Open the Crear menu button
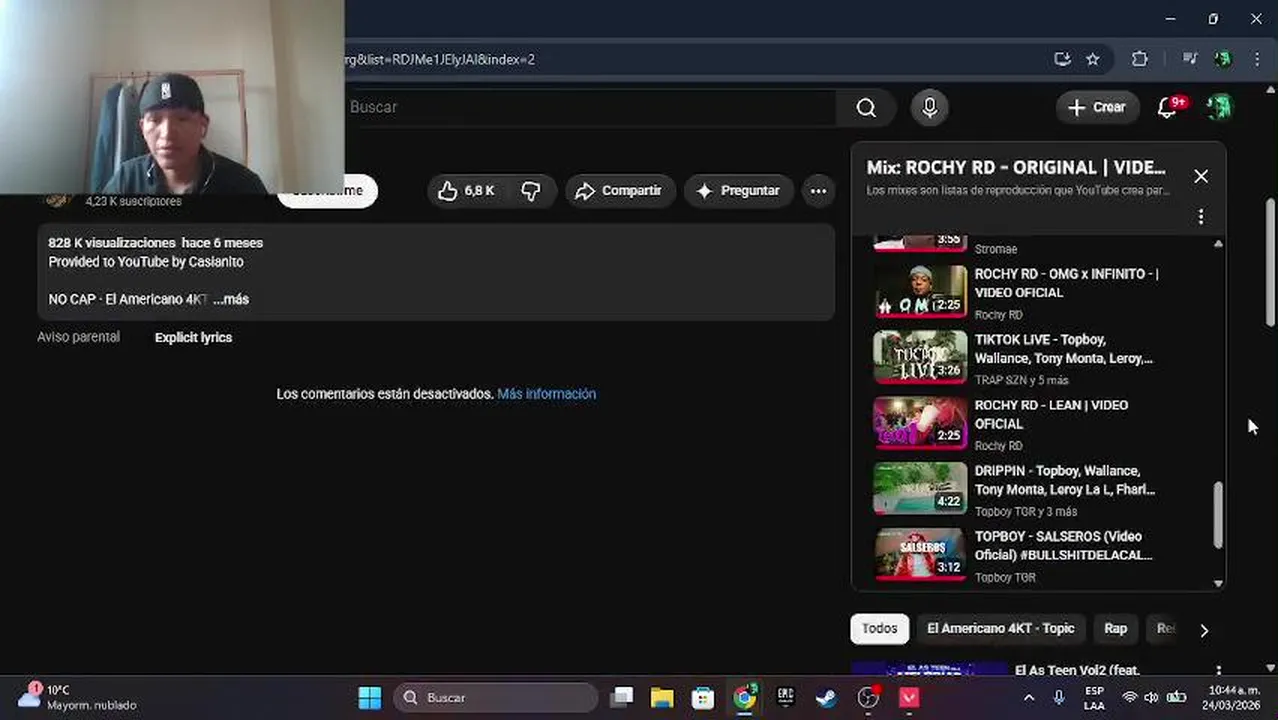Image resolution: width=1278 pixels, height=720 pixels. [1097, 107]
